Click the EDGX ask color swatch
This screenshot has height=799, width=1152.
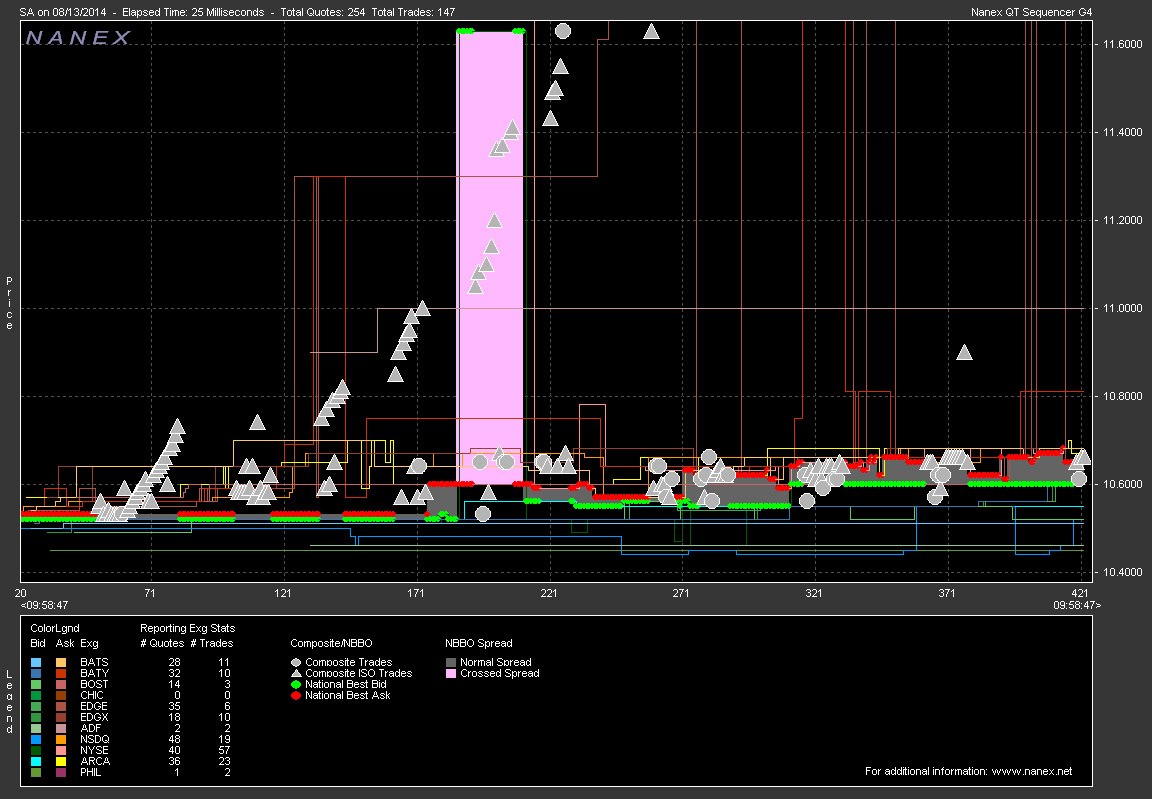[61, 717]
